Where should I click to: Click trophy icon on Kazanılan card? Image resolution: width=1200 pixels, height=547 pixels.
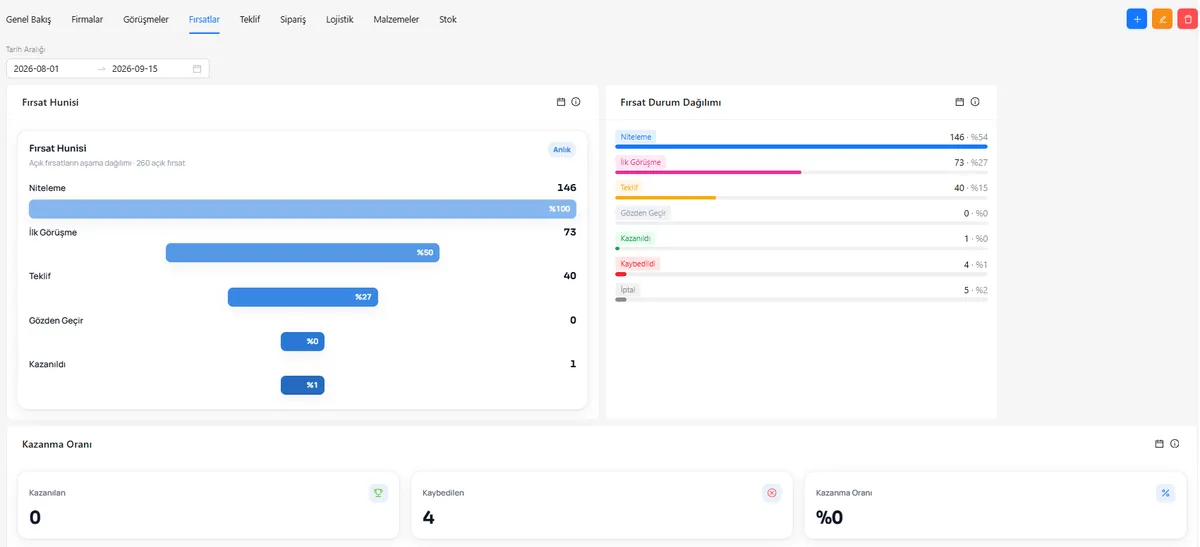coord(378,493)
